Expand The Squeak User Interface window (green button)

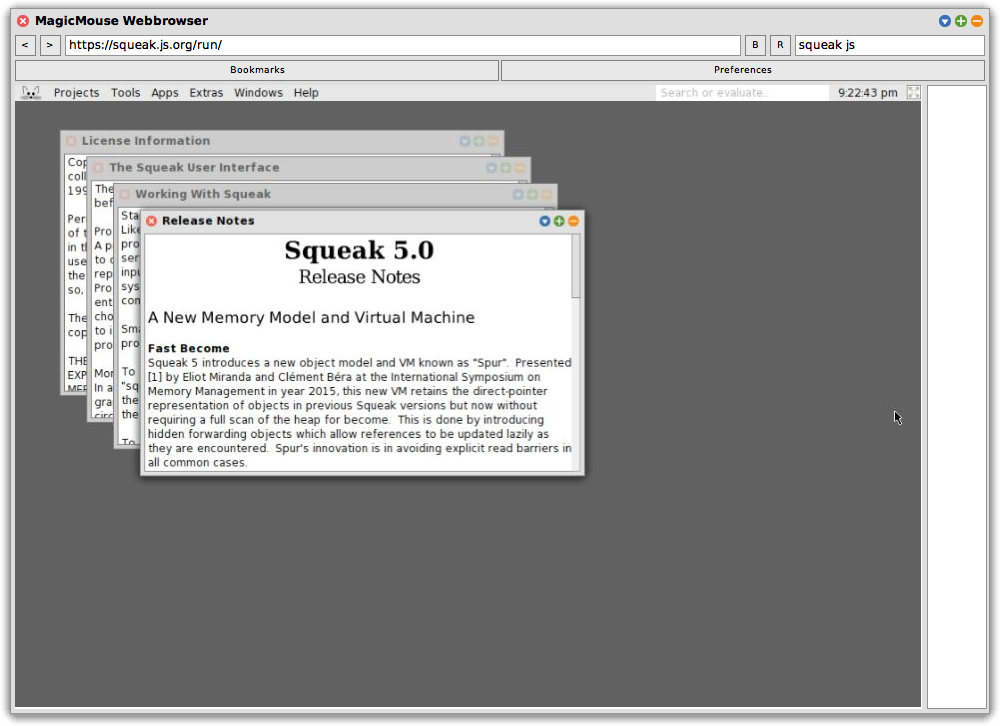pyautogui.click(x=505, y=168)
